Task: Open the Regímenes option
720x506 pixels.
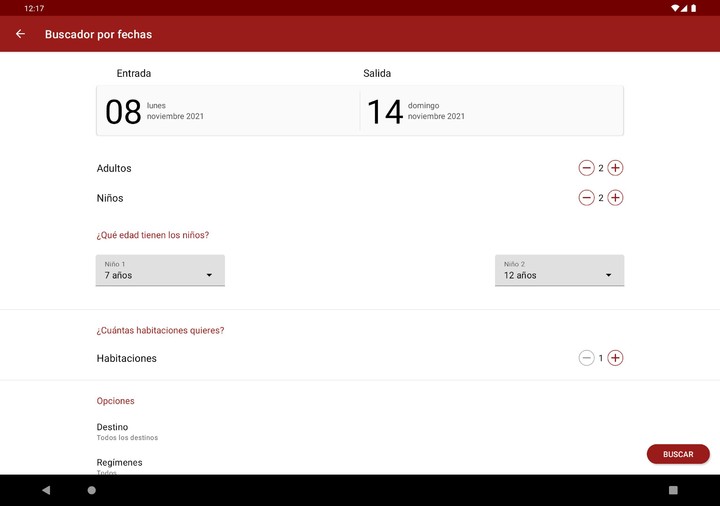Action: tap(119, 464)
